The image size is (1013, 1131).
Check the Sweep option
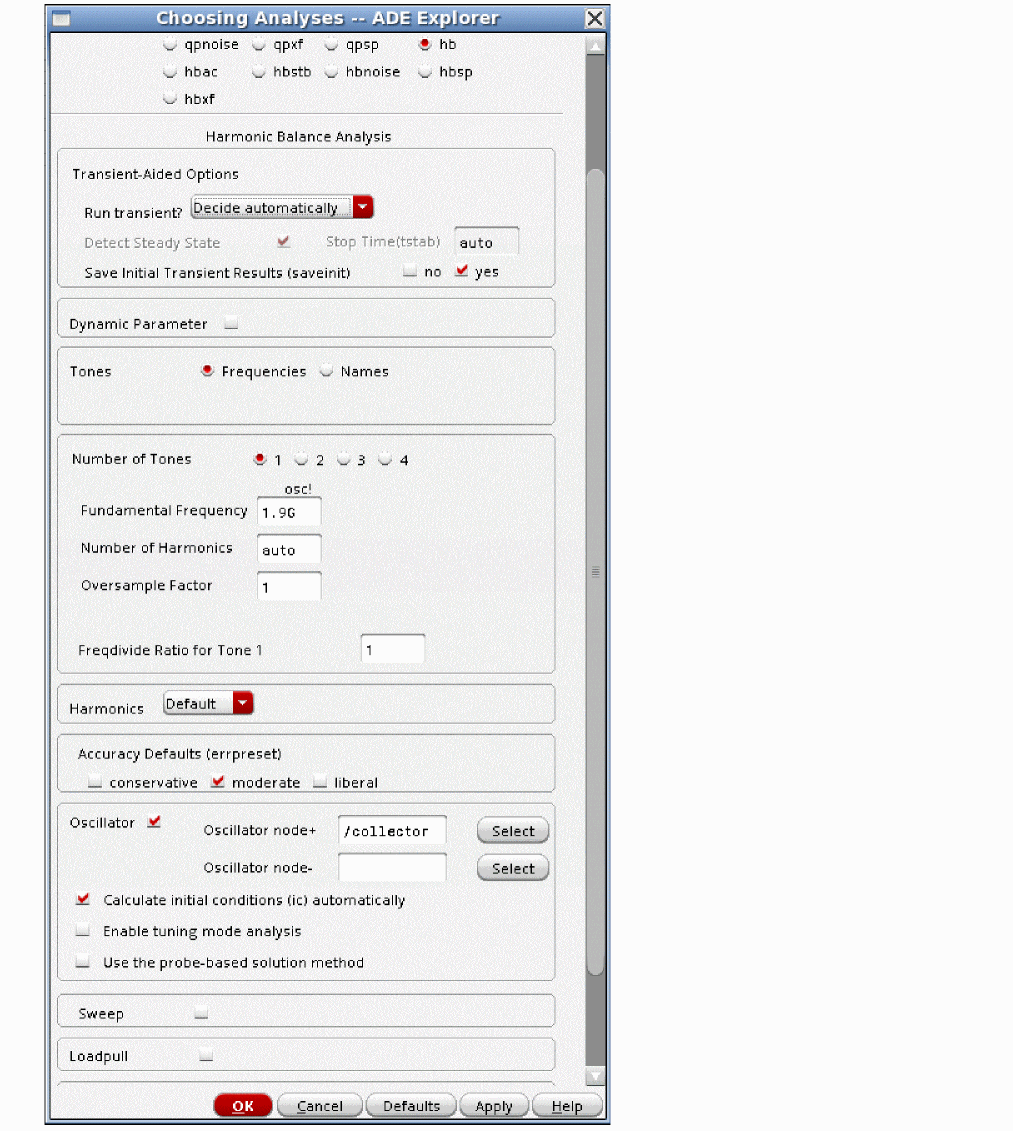201,1013
